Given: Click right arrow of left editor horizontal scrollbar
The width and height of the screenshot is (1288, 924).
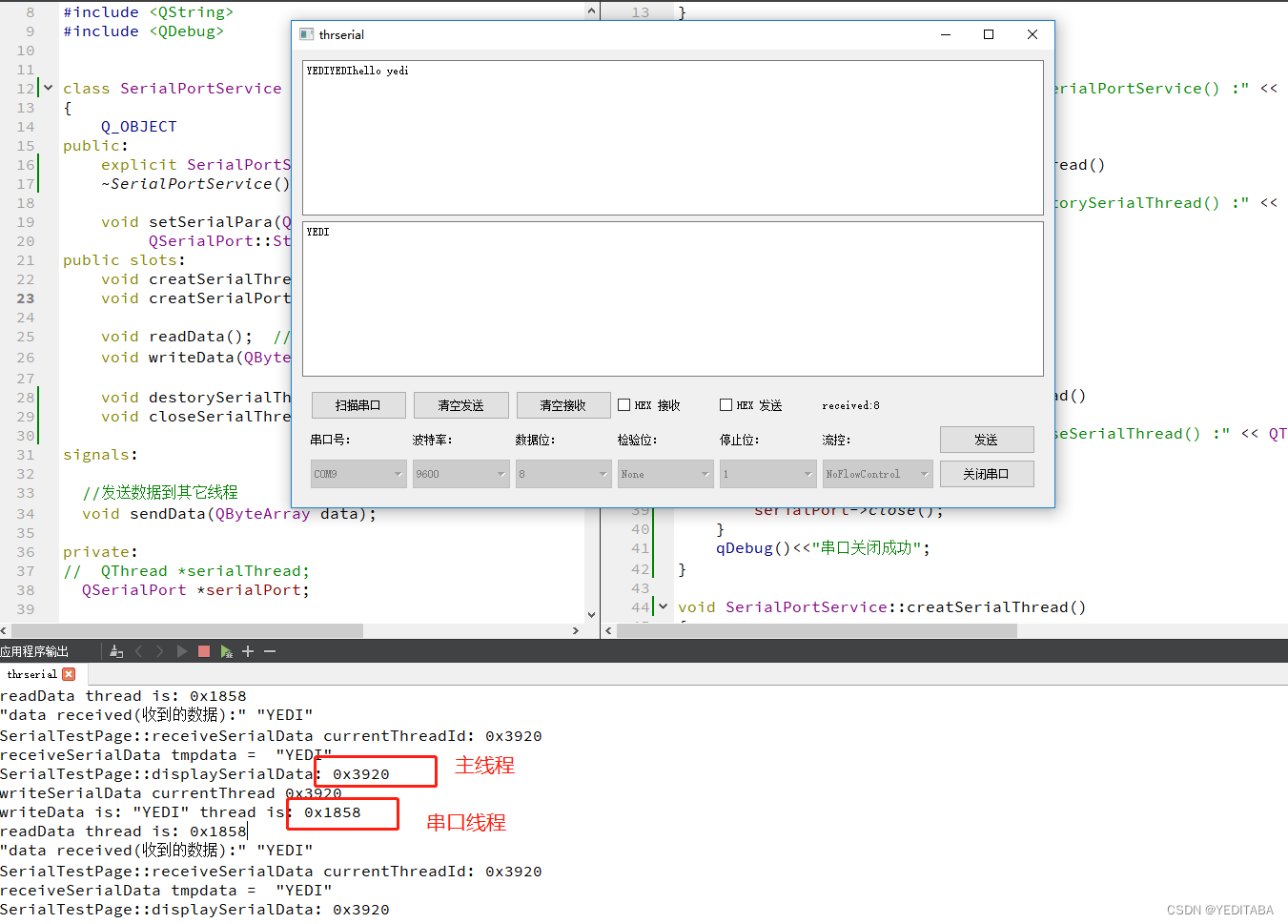Looking at the screenshot, I should [575, 630].
